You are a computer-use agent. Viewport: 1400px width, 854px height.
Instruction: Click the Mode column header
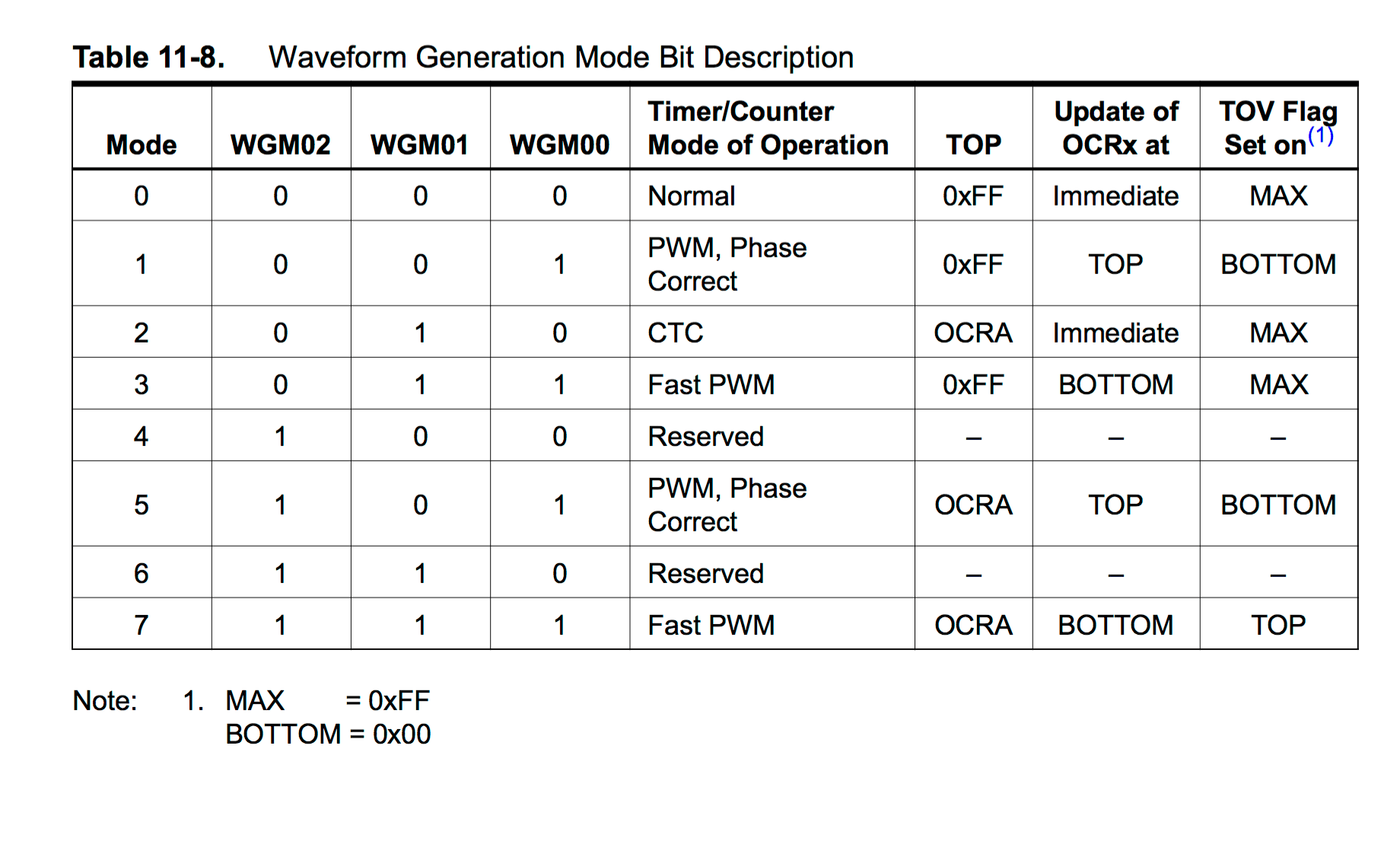(x=142, y=145)
